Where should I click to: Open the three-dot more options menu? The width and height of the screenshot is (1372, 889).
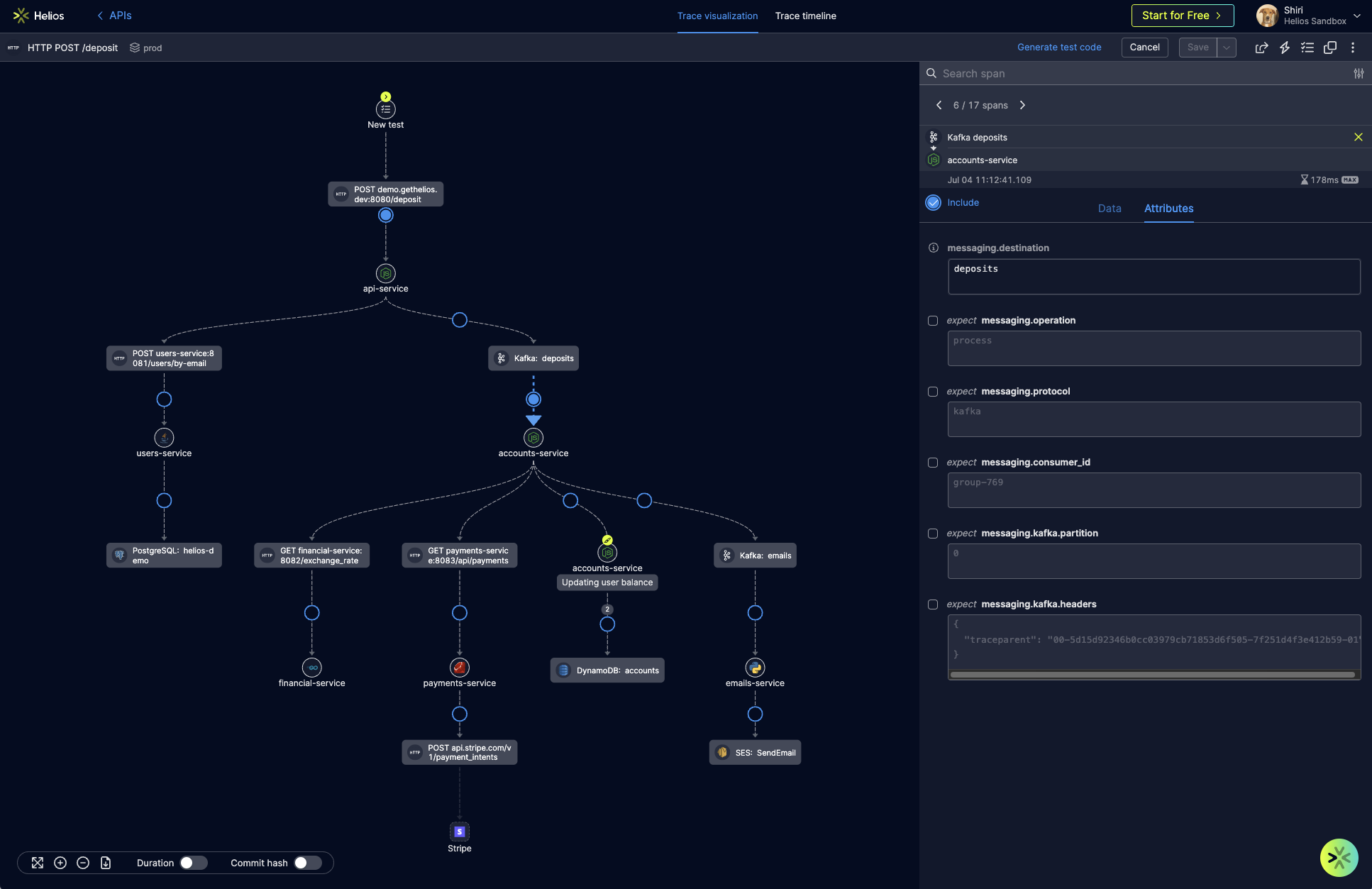tap(1353, 48)
